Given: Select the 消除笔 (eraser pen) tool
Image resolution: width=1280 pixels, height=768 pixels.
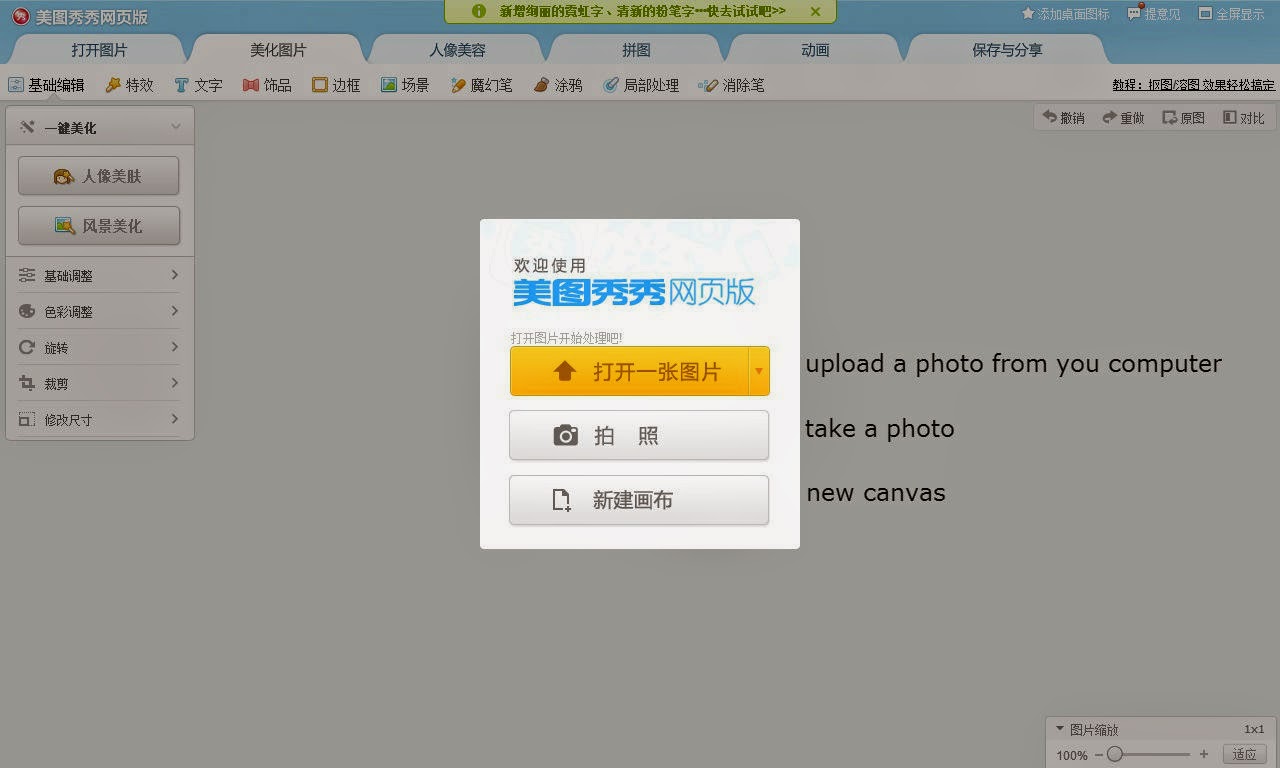Looking at the screenshot, I should (x=732, y=85).
